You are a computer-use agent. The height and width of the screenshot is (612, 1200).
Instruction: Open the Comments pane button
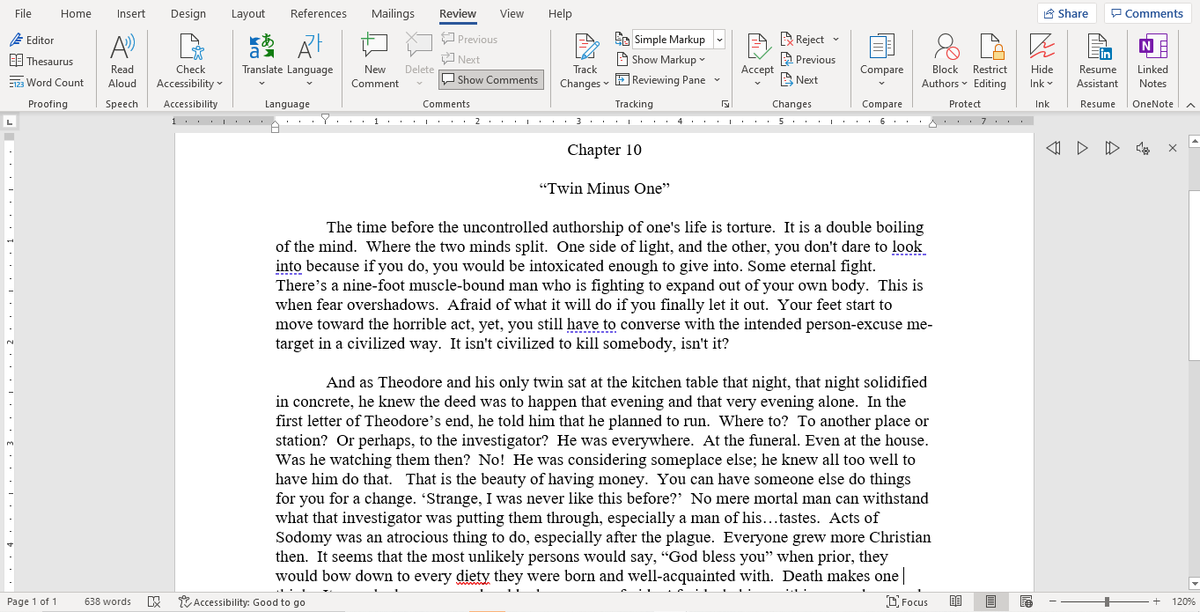(x=1146, y=13)
